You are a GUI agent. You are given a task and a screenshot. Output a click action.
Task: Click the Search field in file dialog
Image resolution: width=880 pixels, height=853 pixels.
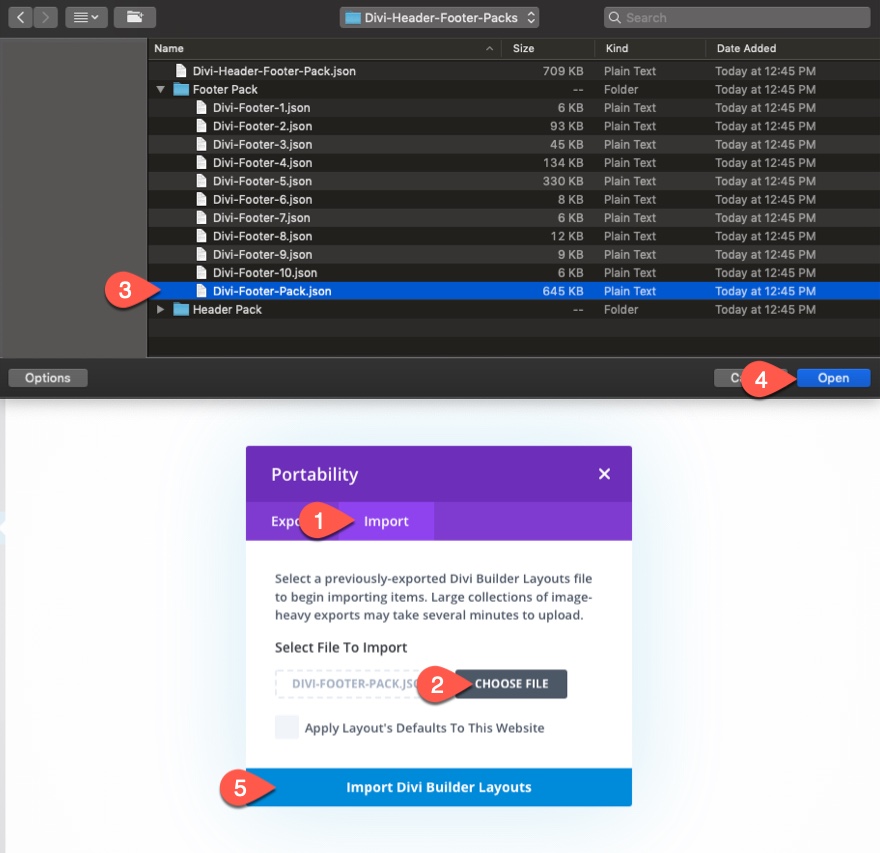737,17
